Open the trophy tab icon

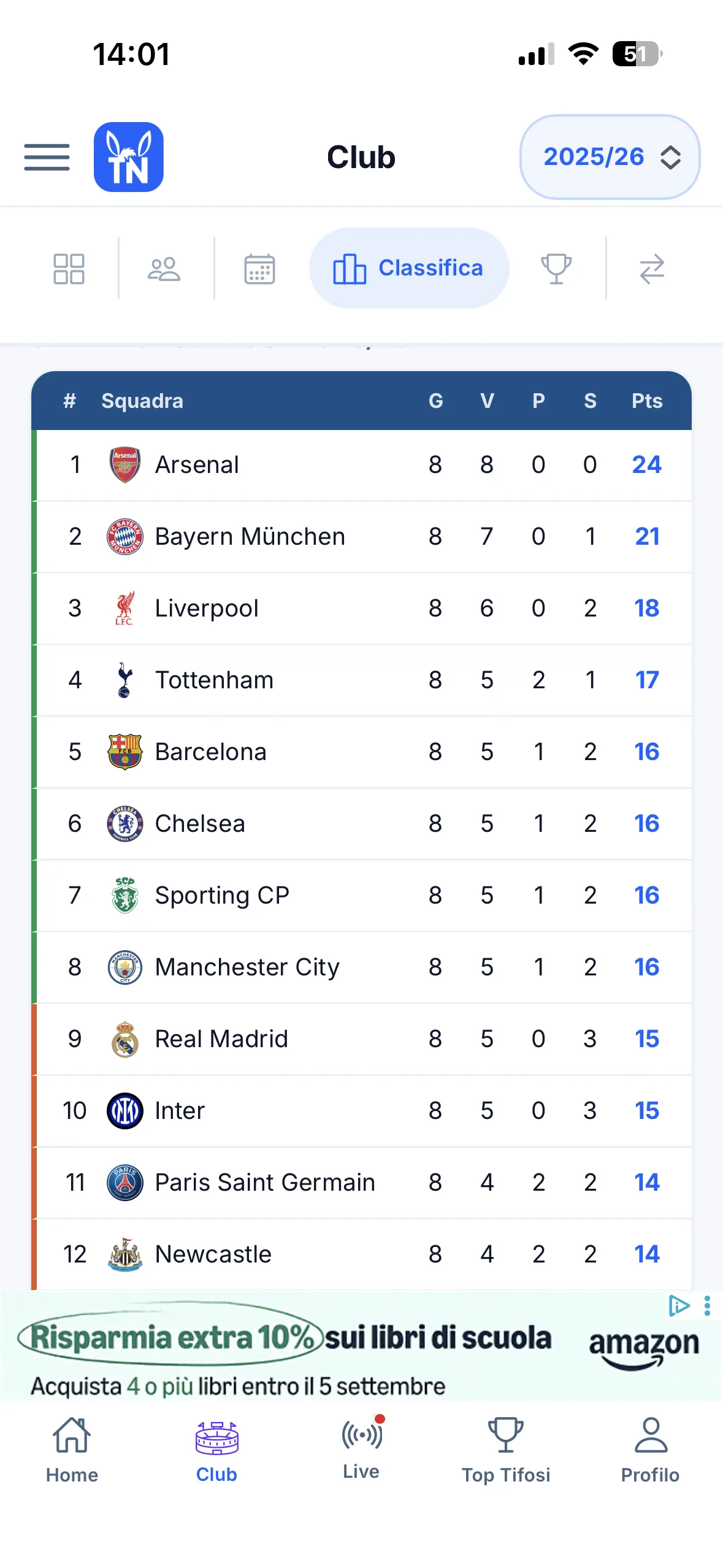556,269
